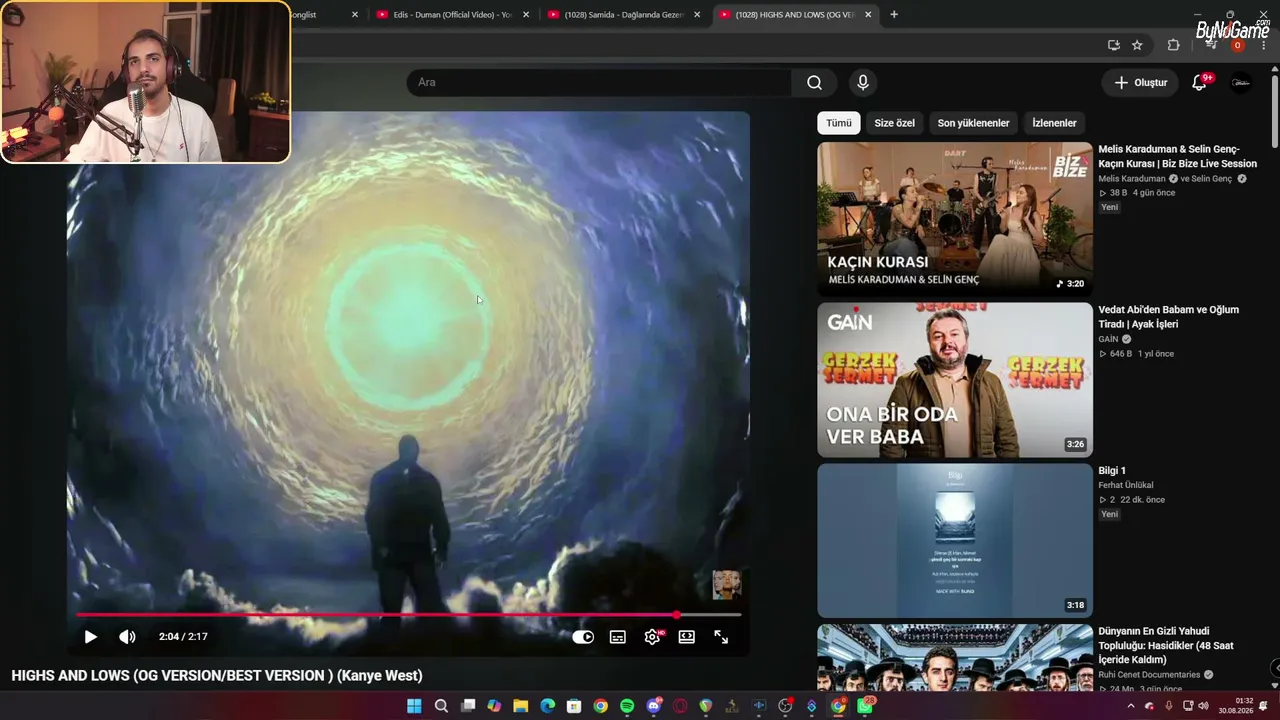This screenshot has height=720, width=1280.
Task: Start voice search with the microphone icon
Action: [863, 82]
